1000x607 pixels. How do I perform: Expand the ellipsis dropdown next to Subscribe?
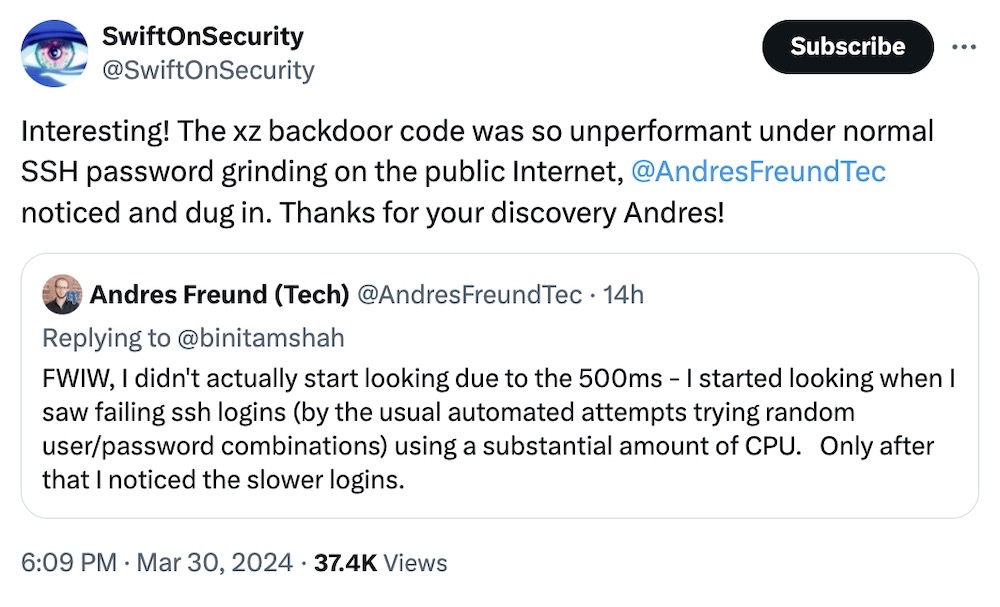tap(966, 45)
